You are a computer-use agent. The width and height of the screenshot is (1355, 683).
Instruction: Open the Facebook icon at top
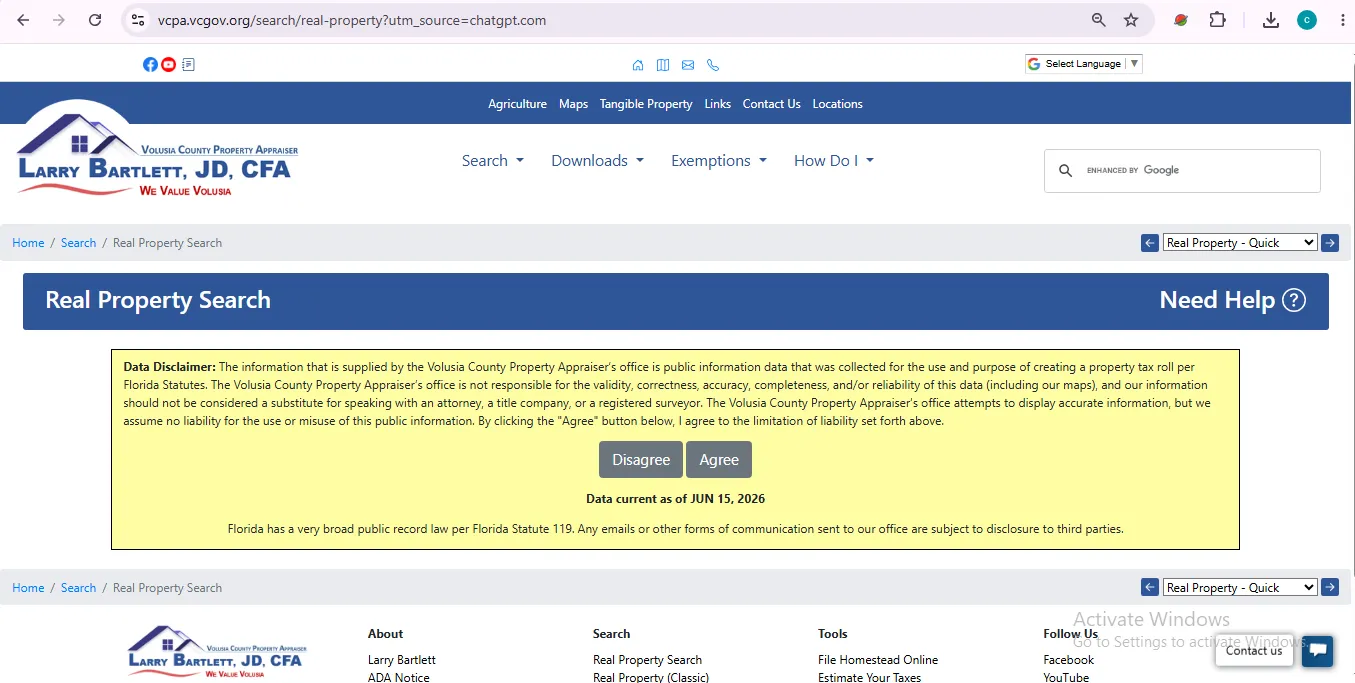[150, 64]
